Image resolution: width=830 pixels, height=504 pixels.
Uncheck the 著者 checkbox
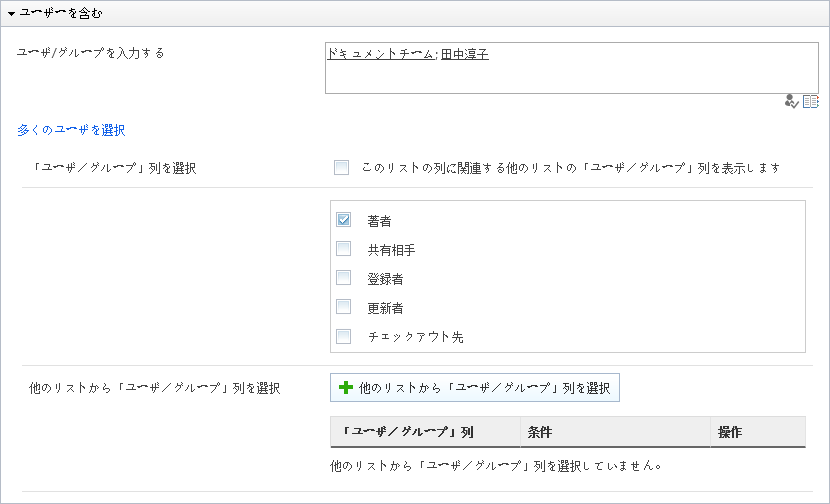coord(344,220)
